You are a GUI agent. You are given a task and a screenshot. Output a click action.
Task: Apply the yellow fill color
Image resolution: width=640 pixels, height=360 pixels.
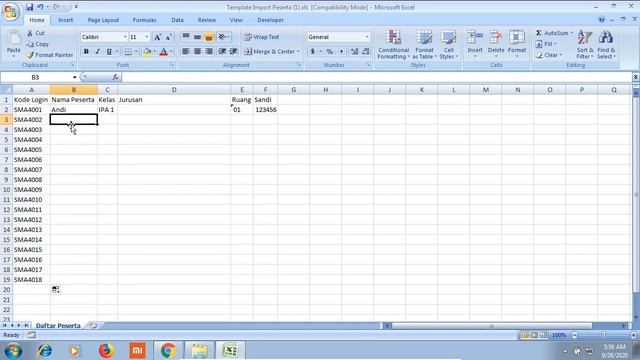pyautogui.click(x=147, y=52)
